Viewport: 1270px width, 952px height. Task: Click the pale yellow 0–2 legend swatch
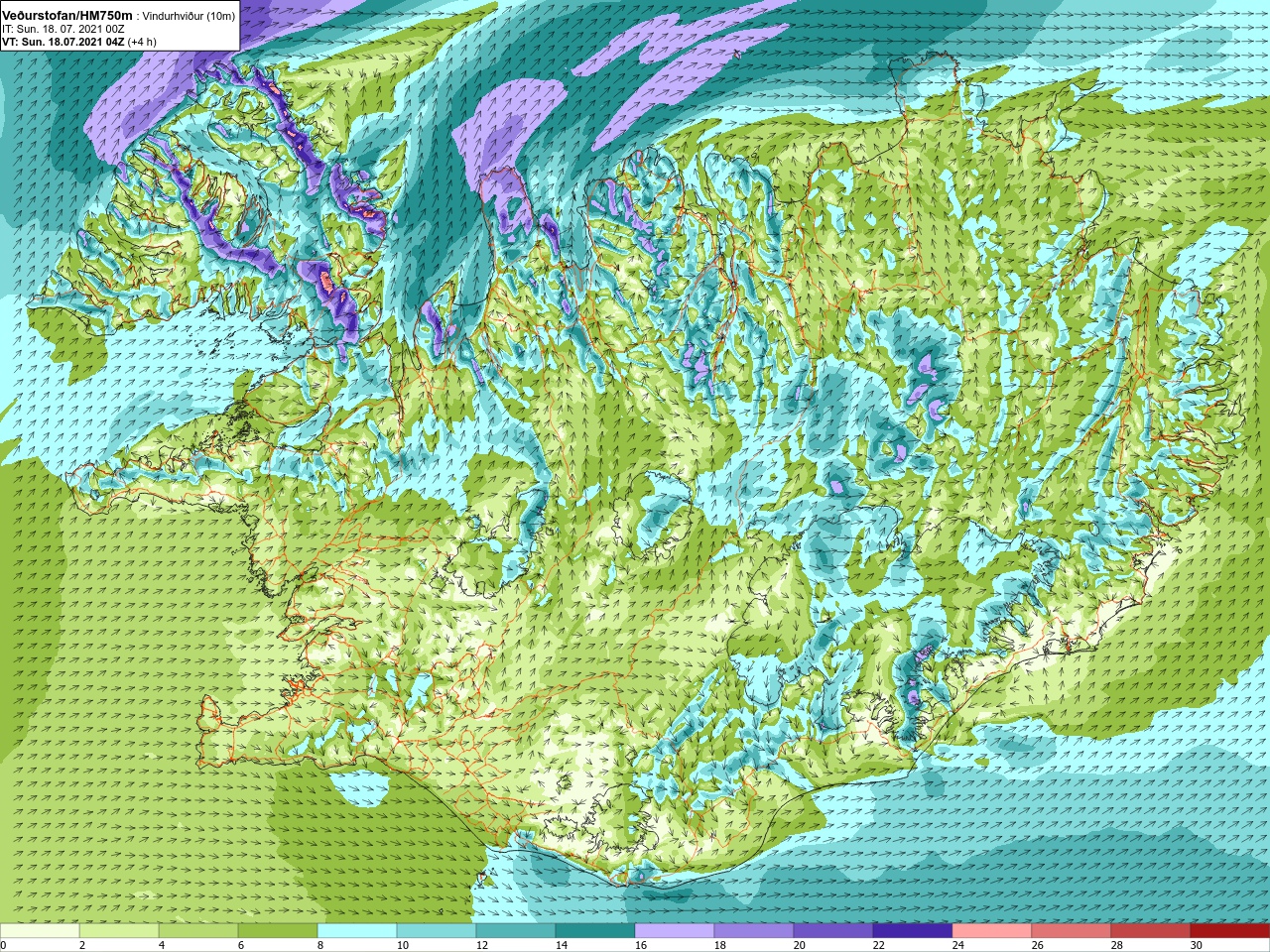coord(40,930)
